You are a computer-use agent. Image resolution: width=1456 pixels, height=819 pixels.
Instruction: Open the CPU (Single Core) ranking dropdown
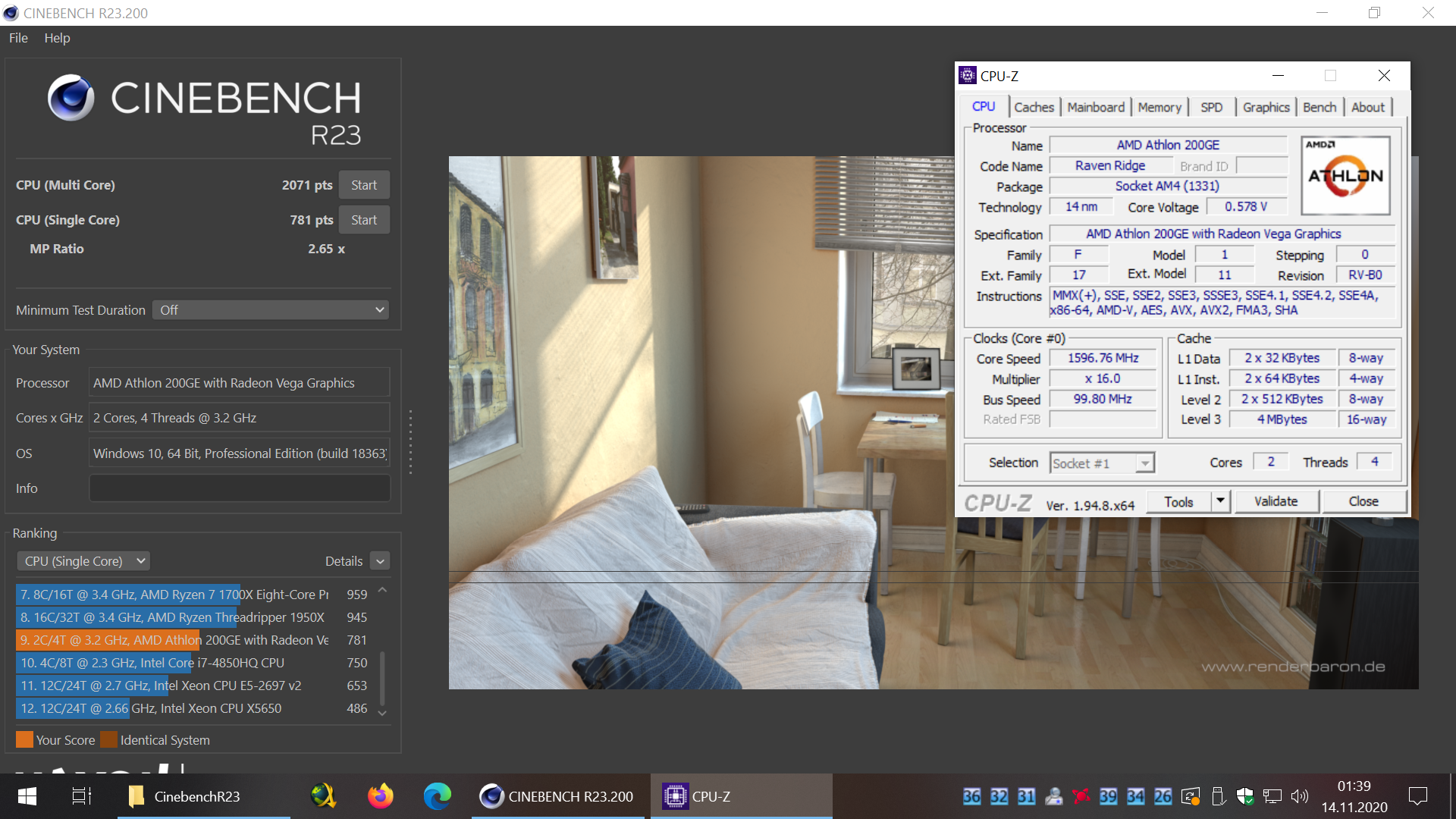(83, 561)
